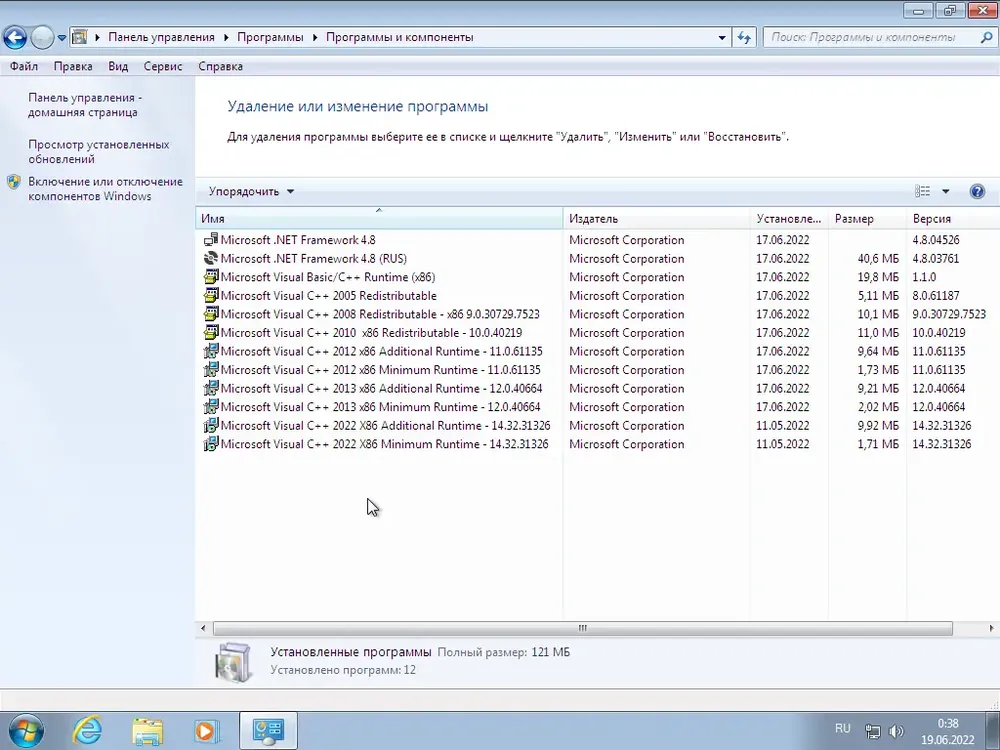The width and height of the screenshot is (1000, 750).
Task: Open the Файл menu
Action: (x=24, y=66)
